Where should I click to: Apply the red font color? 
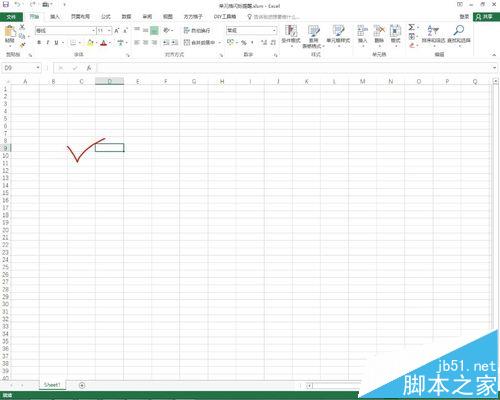[x=104, y=43]
